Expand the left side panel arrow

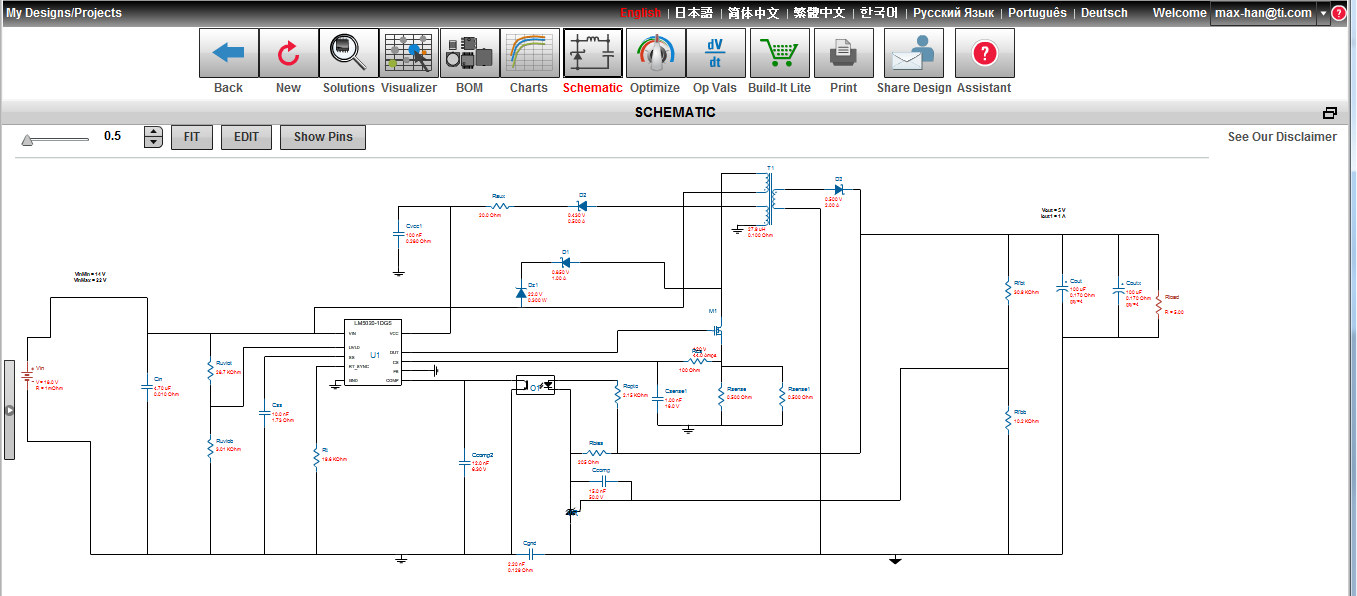click(x=9, y=410)
